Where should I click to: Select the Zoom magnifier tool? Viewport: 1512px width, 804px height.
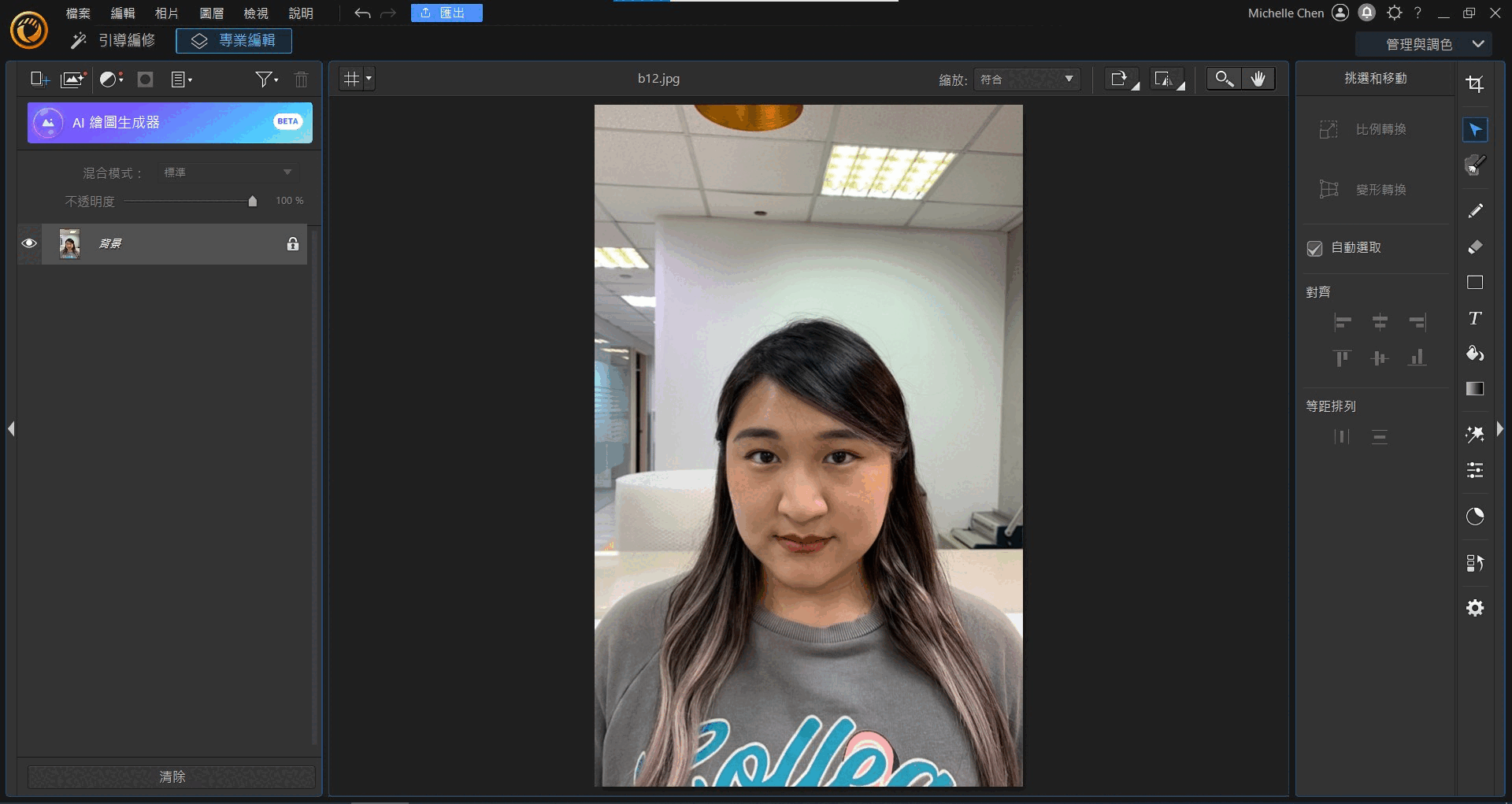[1224, 79]
